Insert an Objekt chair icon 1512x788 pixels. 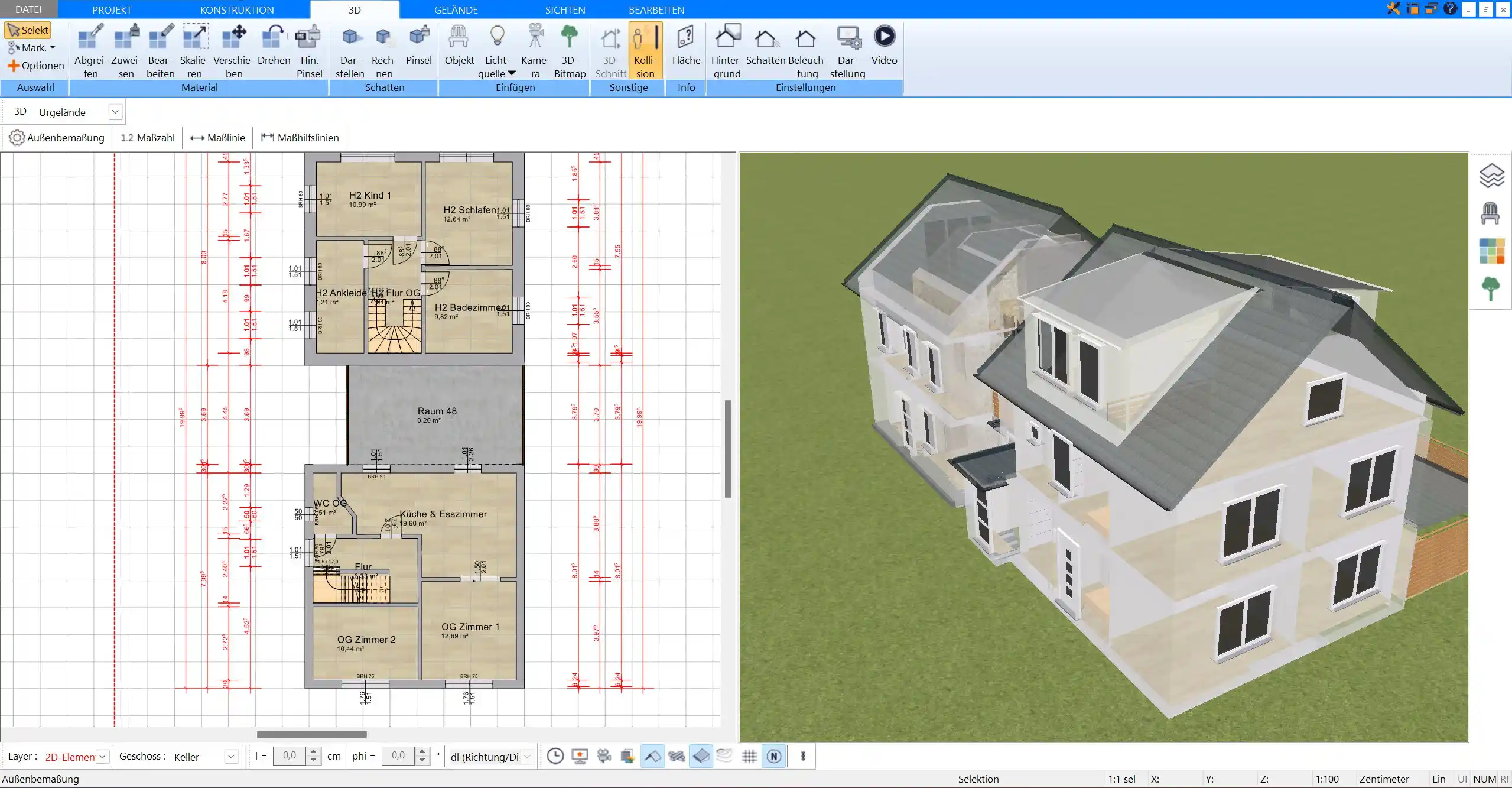coord(459,45)
